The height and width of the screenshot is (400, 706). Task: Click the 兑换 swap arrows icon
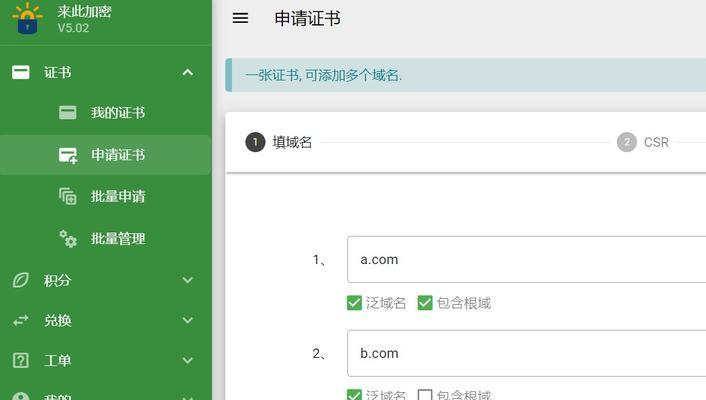click(21, 320)
